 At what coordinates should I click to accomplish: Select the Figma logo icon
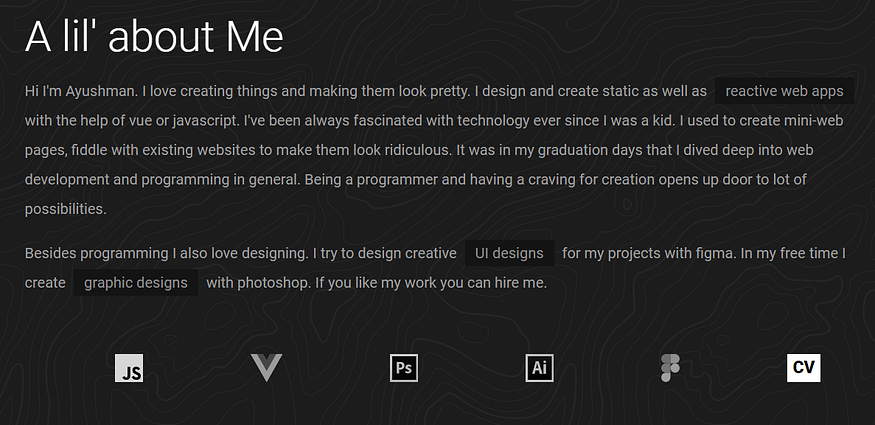pos(670,368)
